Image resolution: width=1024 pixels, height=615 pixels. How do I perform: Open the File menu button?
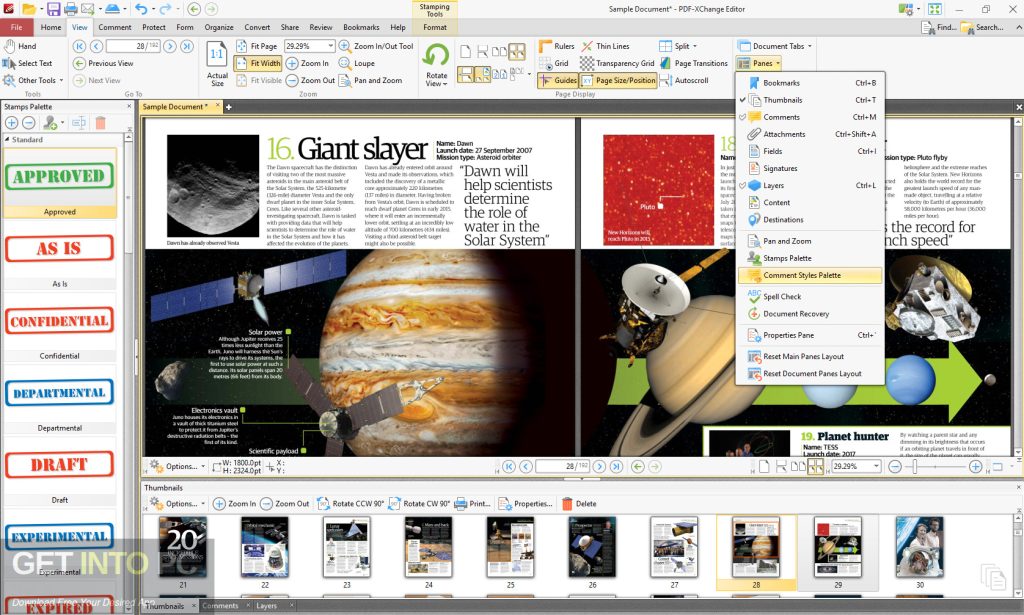pyautogui.click(x=17, y=27)
